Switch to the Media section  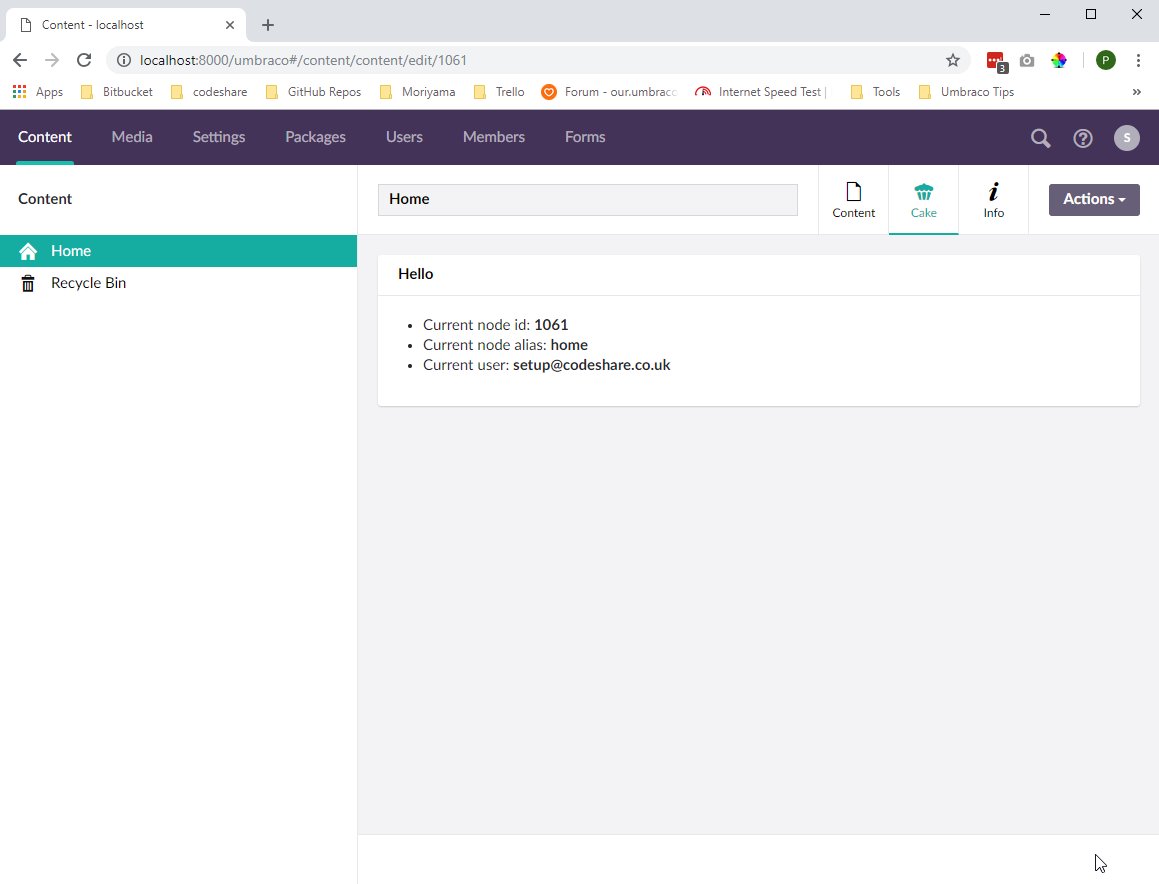(131, 137)
